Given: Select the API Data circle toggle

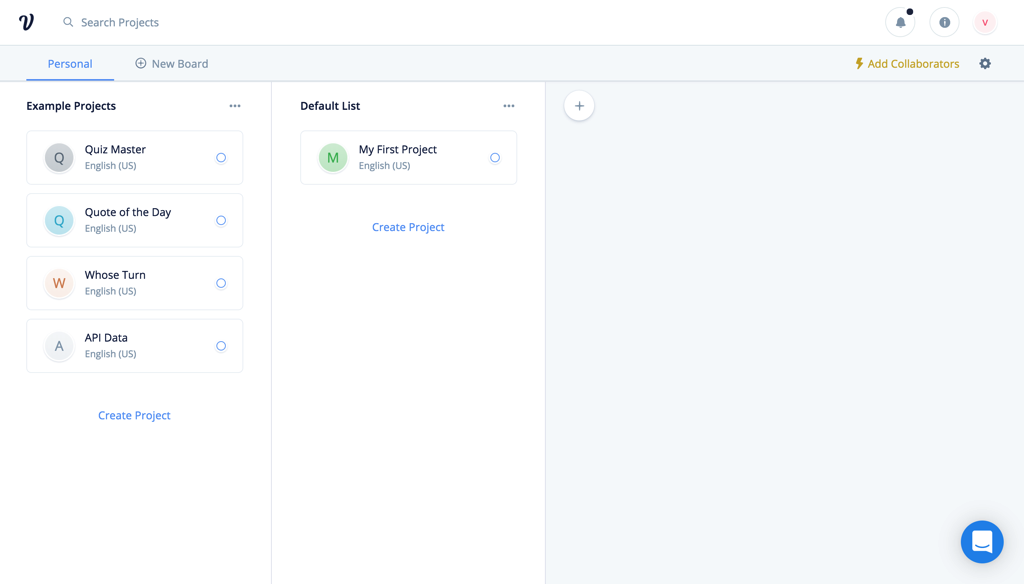Looking at the screenshot, I should point(221,346).
